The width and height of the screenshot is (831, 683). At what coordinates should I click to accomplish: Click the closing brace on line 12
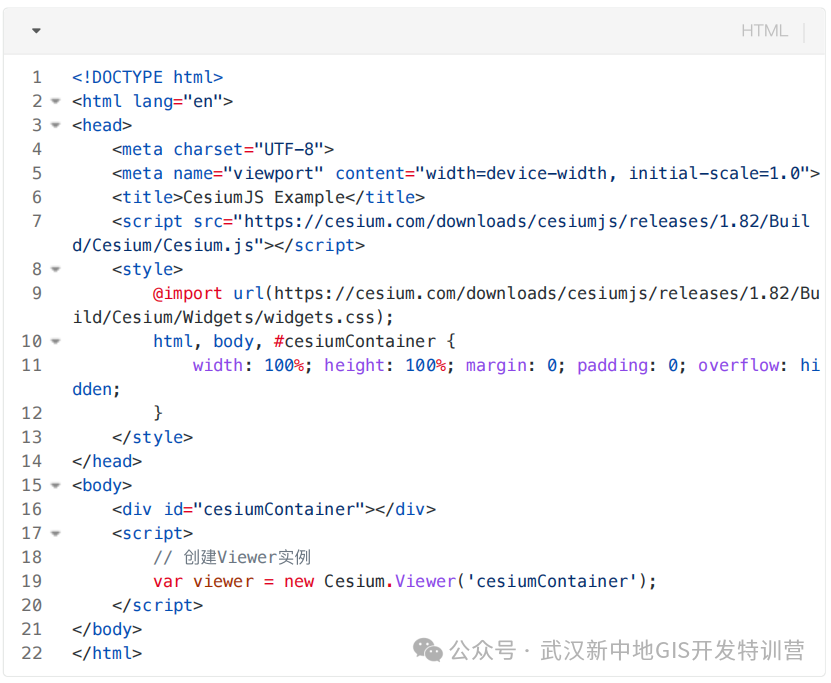[x=158, y=413]
